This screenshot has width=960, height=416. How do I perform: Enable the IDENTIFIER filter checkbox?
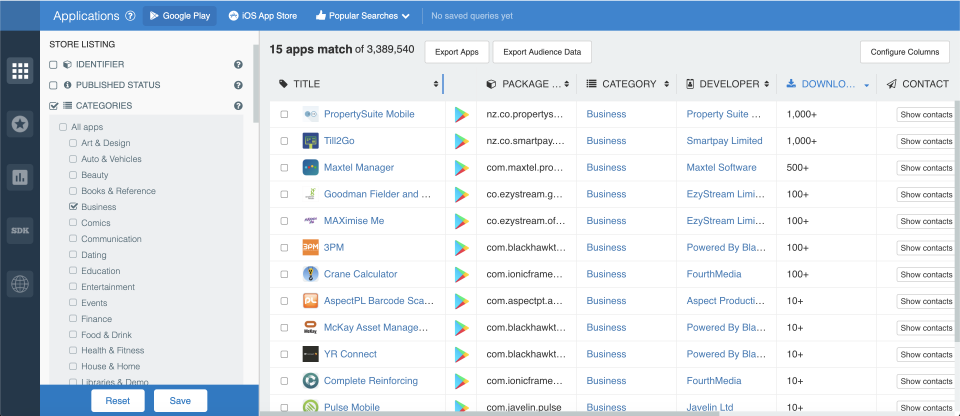point(53,65)
